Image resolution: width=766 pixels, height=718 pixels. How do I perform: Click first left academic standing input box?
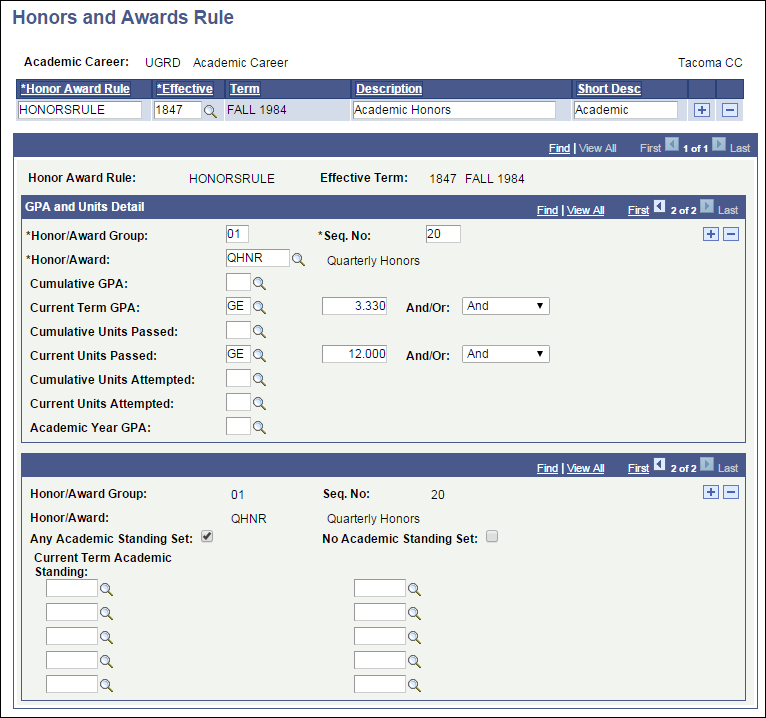click(x=72, y=588)
